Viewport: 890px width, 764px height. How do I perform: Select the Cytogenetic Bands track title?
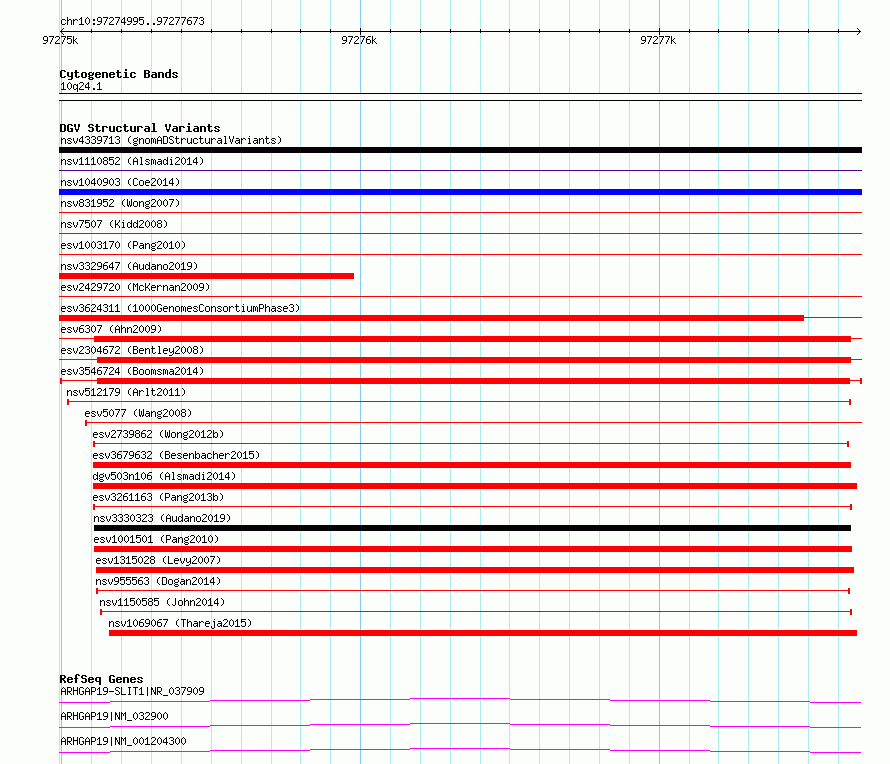[119, 74]
